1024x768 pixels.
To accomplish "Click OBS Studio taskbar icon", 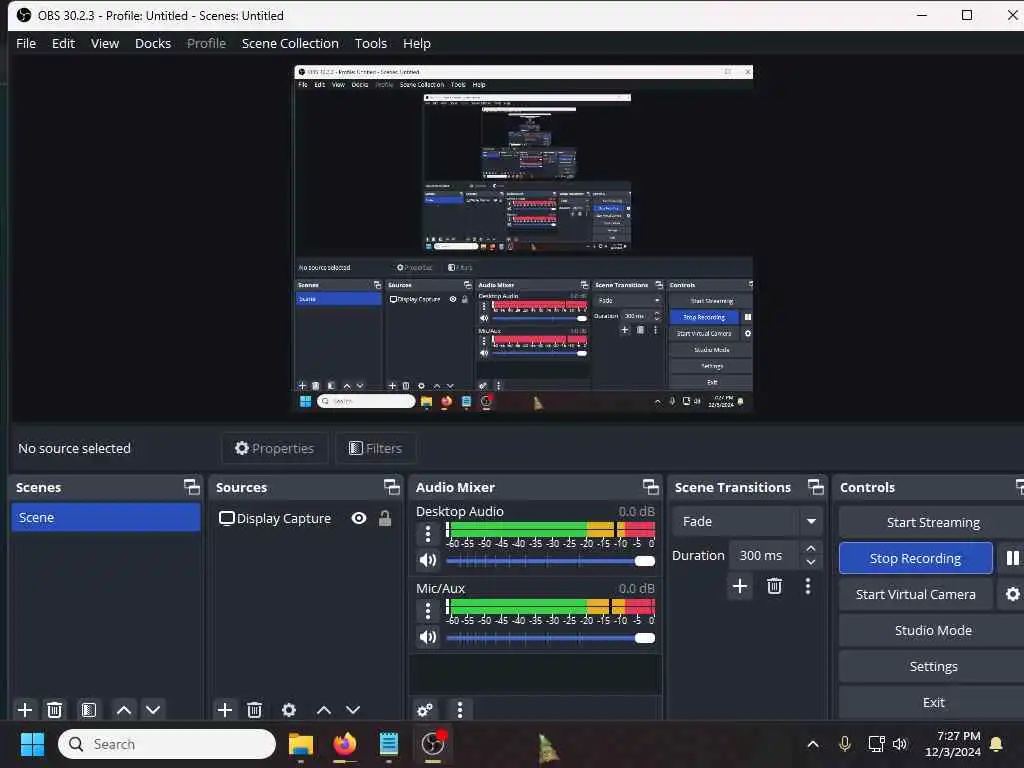I will pos(432,744).
